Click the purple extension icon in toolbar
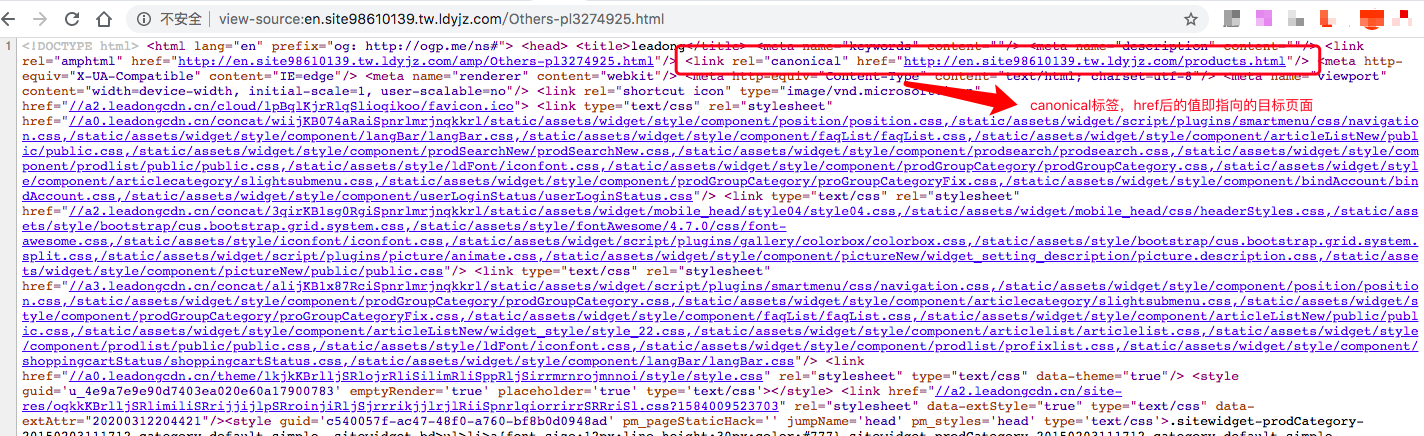 [x=1264, y=18]
